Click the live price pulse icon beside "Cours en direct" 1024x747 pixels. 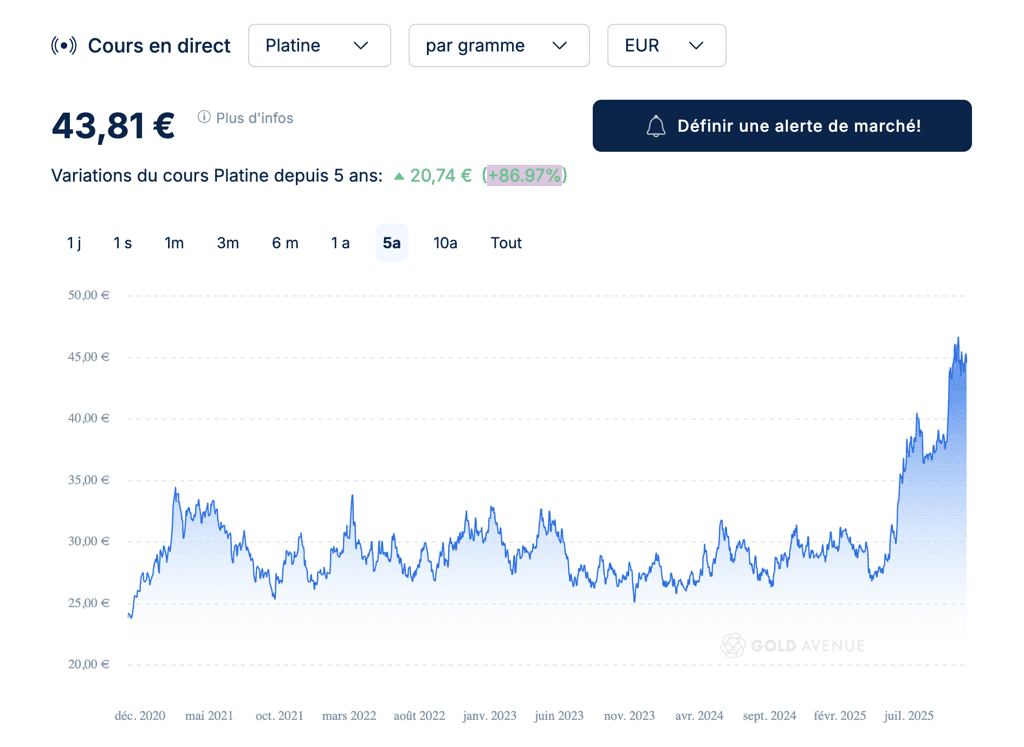pyautogui.click(x=62, y=45)
